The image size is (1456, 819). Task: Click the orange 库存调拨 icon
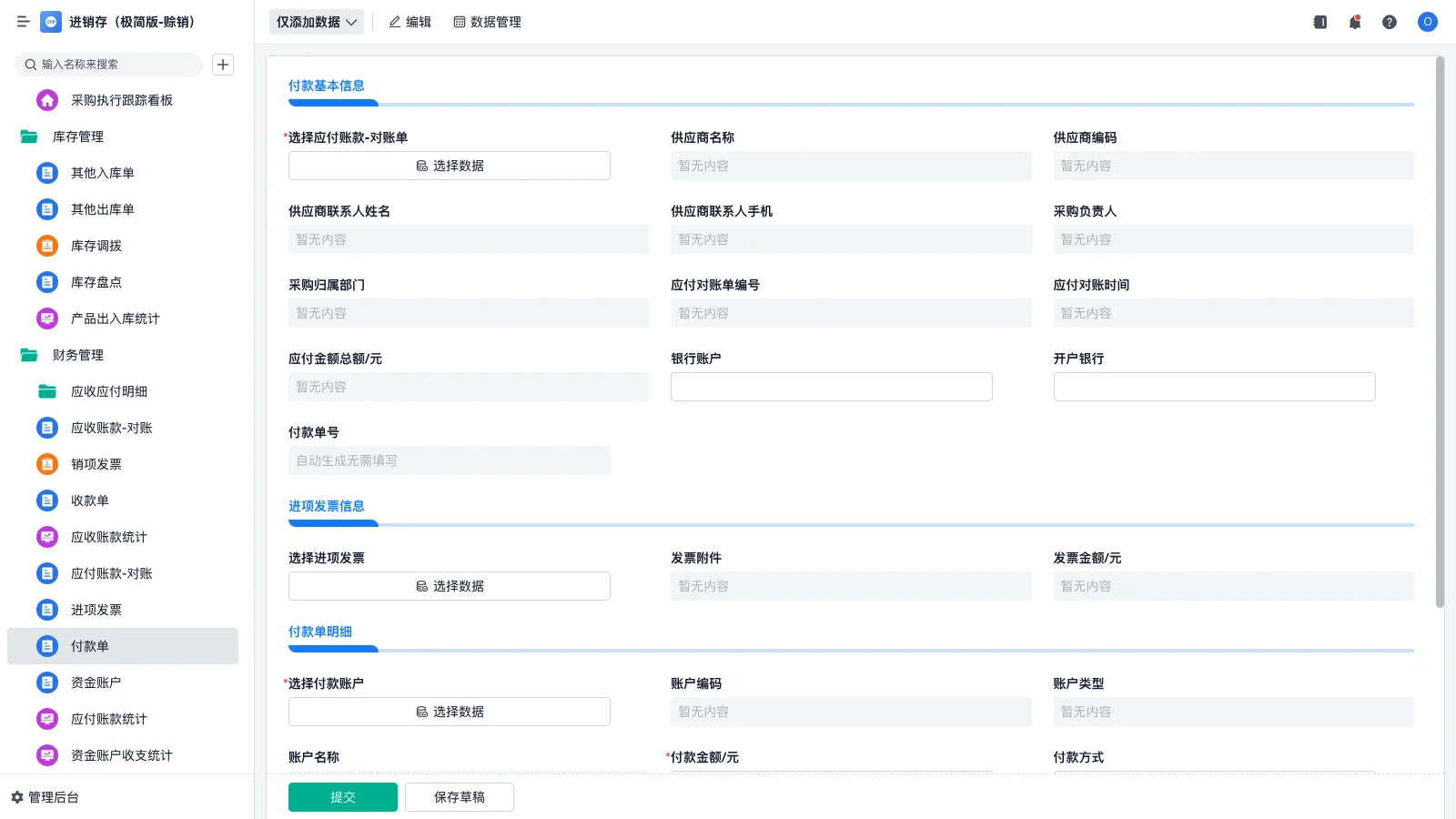(47, 246)
